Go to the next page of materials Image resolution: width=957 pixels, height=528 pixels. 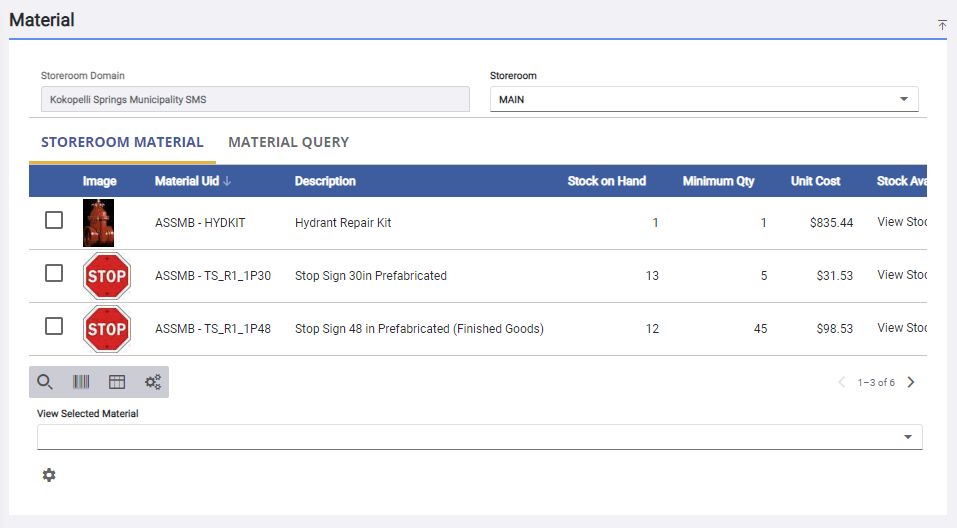911,382
